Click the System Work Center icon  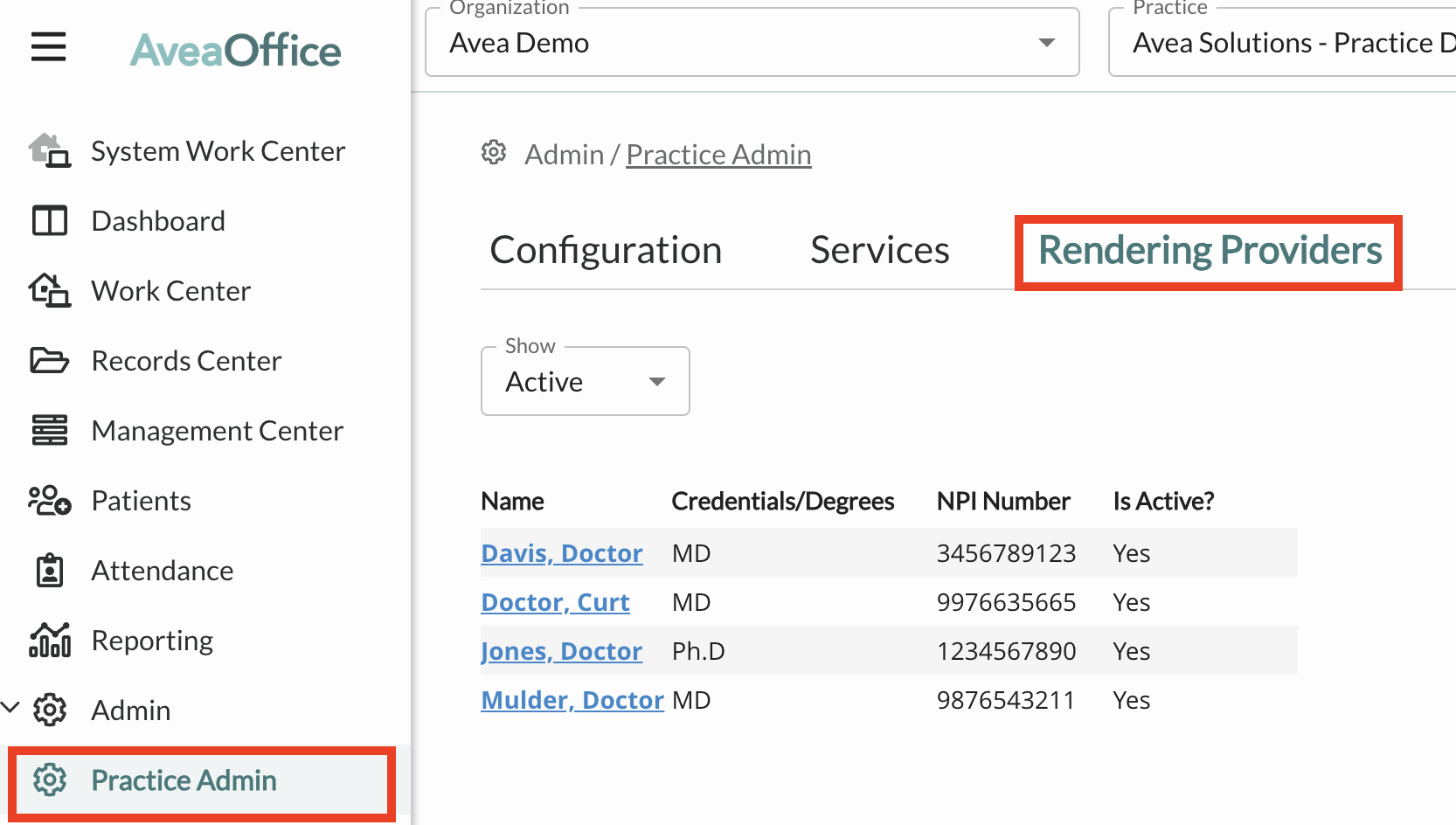[49, 151]
